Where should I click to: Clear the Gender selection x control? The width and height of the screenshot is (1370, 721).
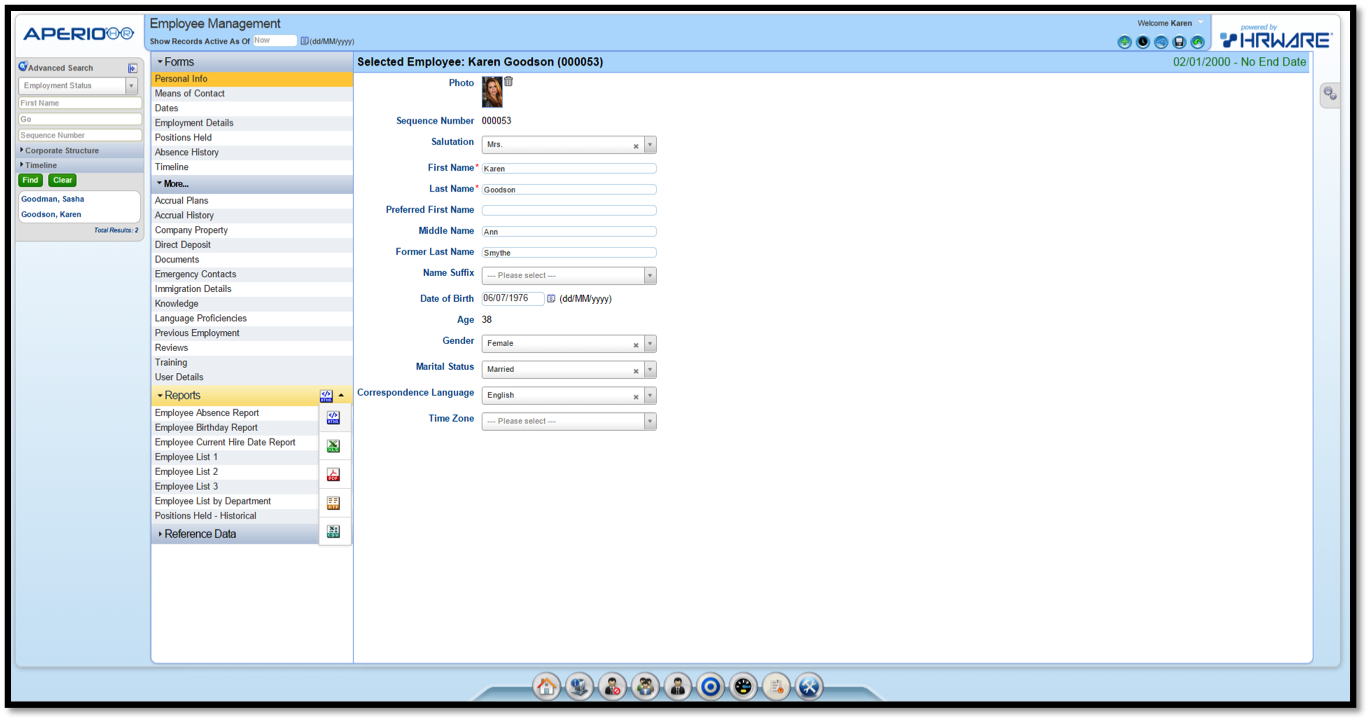coord(636,343)
